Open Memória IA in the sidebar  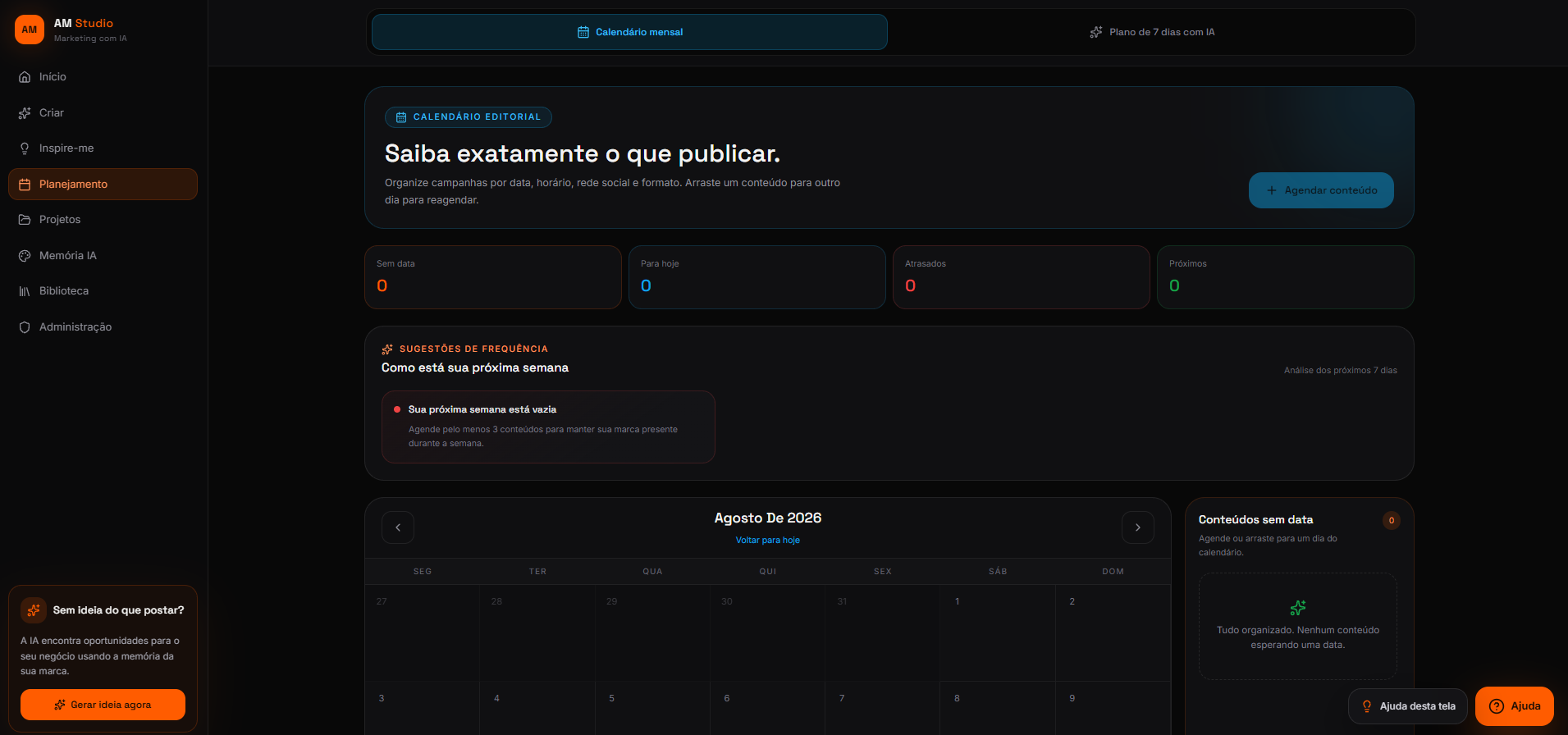[103, 256]
